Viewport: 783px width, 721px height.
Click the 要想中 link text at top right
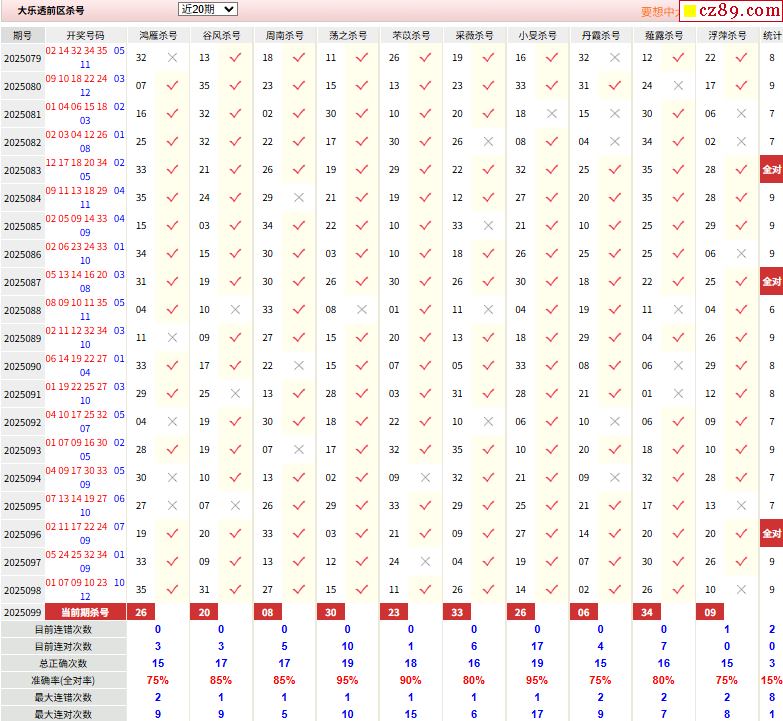tap(659, 11)
